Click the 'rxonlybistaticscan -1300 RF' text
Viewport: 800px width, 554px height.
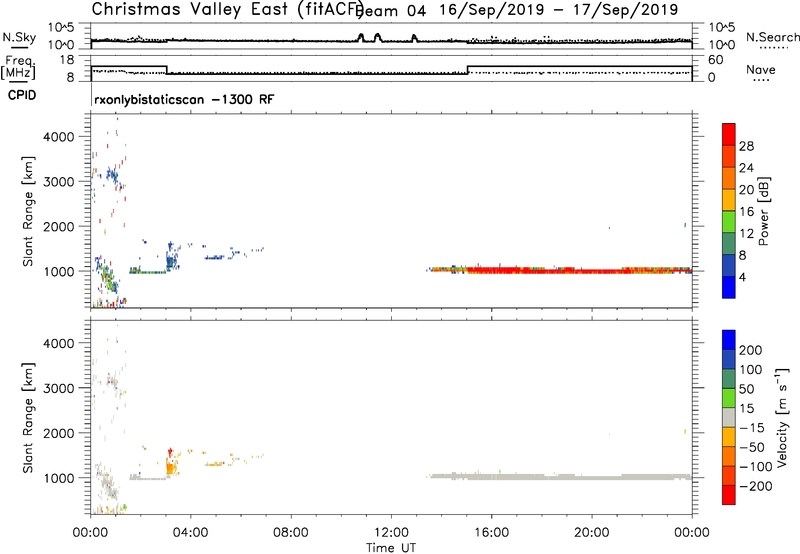point(184,99)
